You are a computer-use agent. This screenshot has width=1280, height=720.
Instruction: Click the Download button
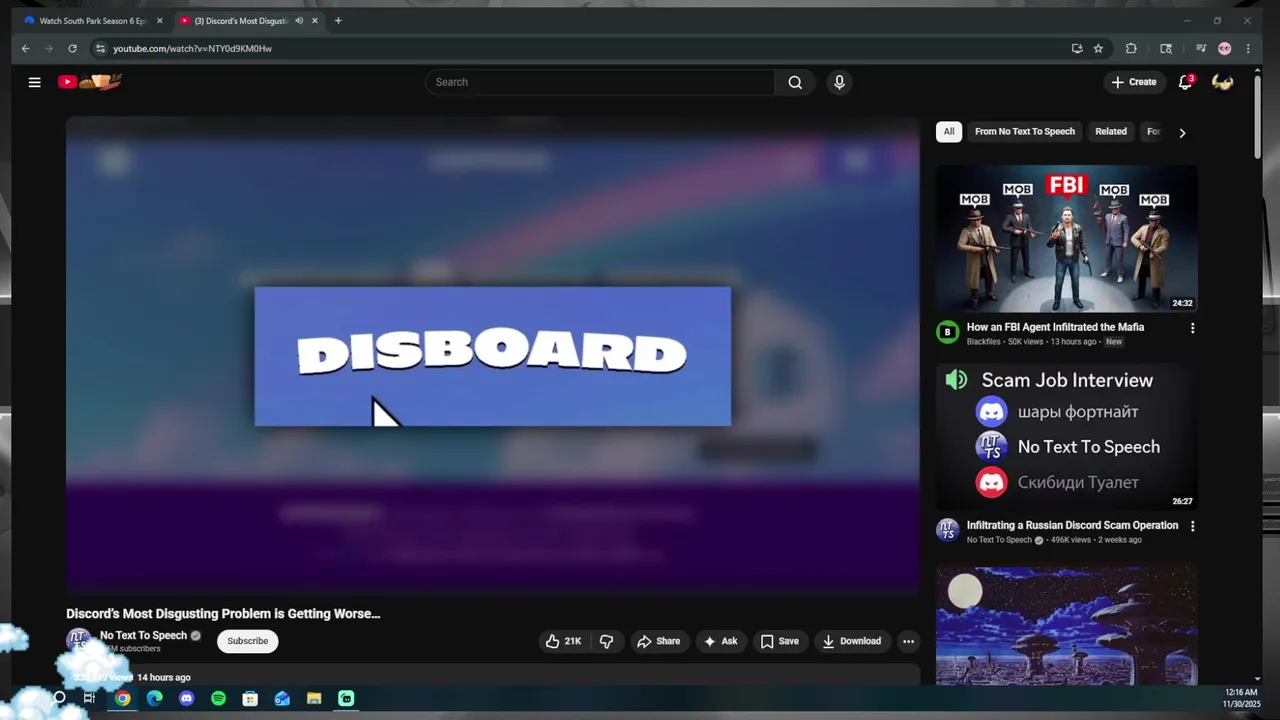click(851, 641)
